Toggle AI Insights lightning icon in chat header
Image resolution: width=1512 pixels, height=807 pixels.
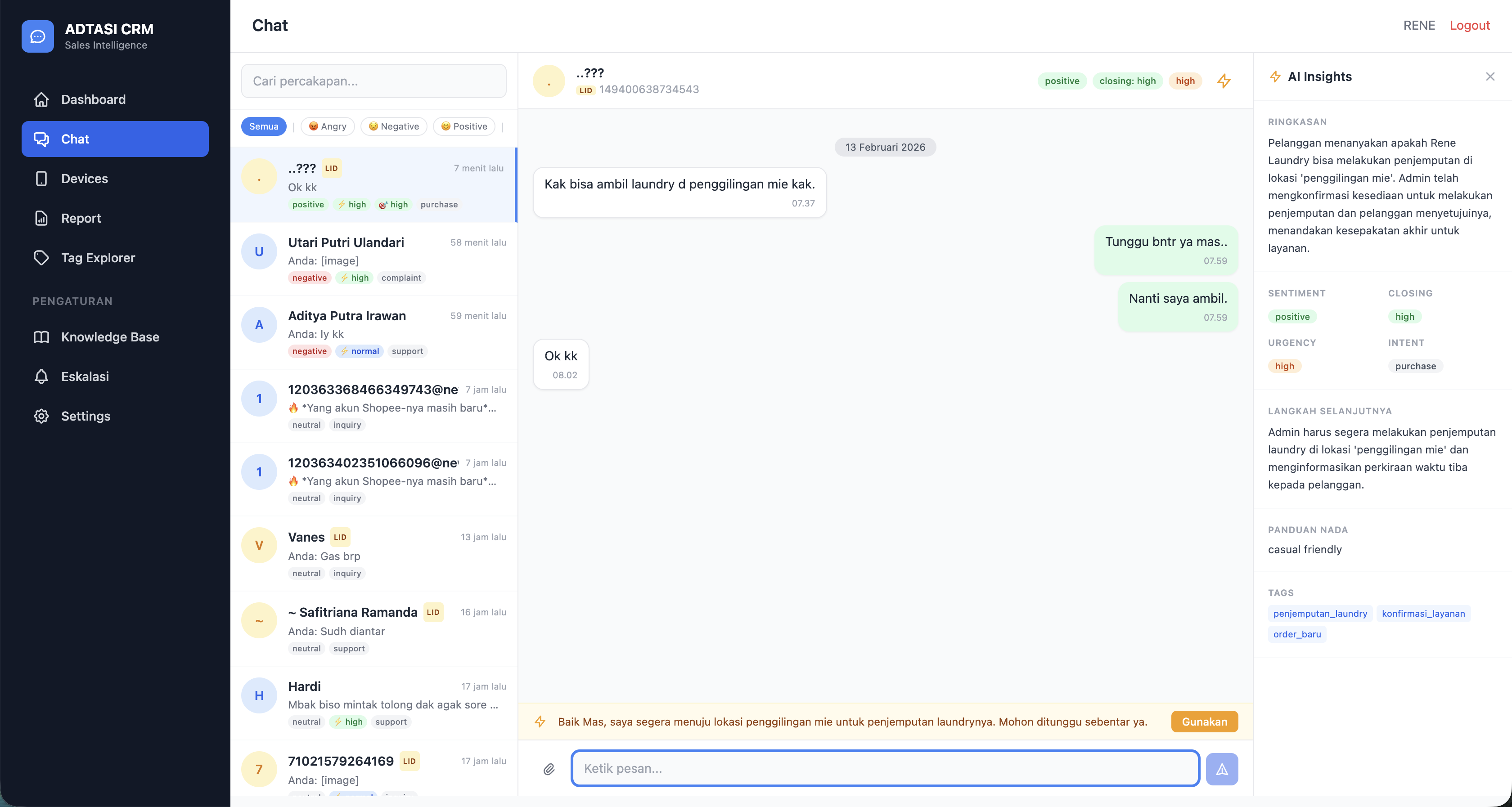(x=1224, y=81)
